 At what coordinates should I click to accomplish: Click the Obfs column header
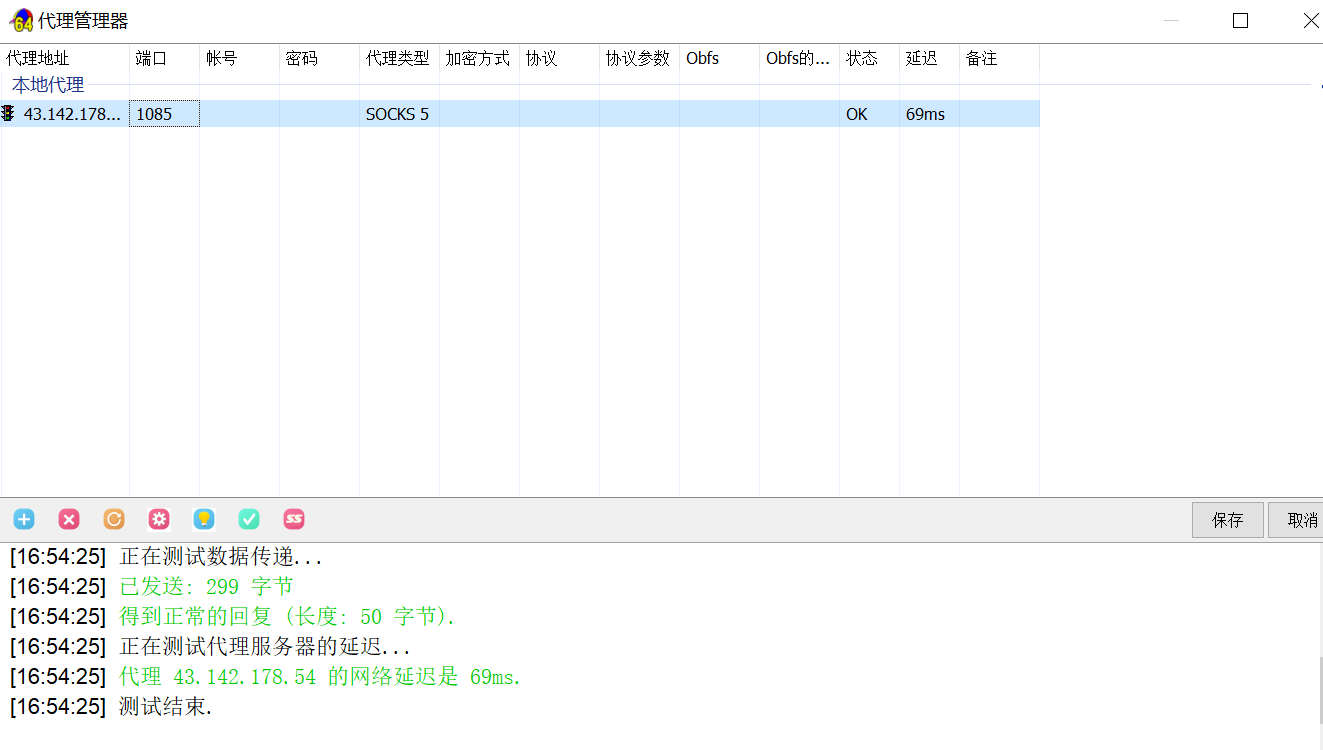click(720, 58)
